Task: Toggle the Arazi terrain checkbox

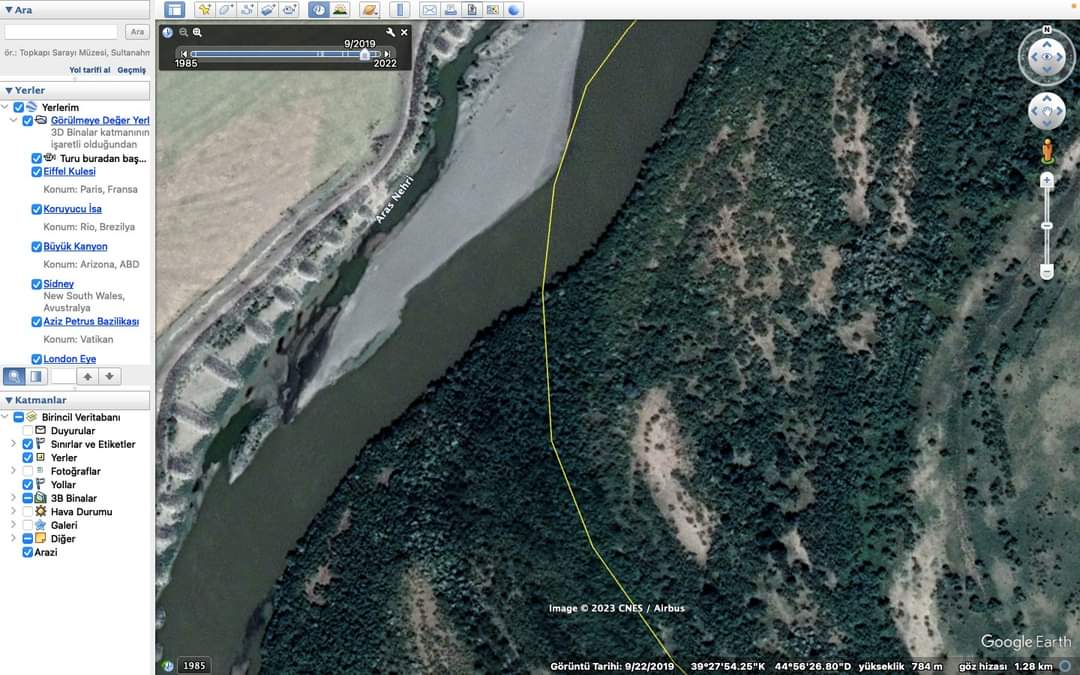Action: tap(28, 552)
